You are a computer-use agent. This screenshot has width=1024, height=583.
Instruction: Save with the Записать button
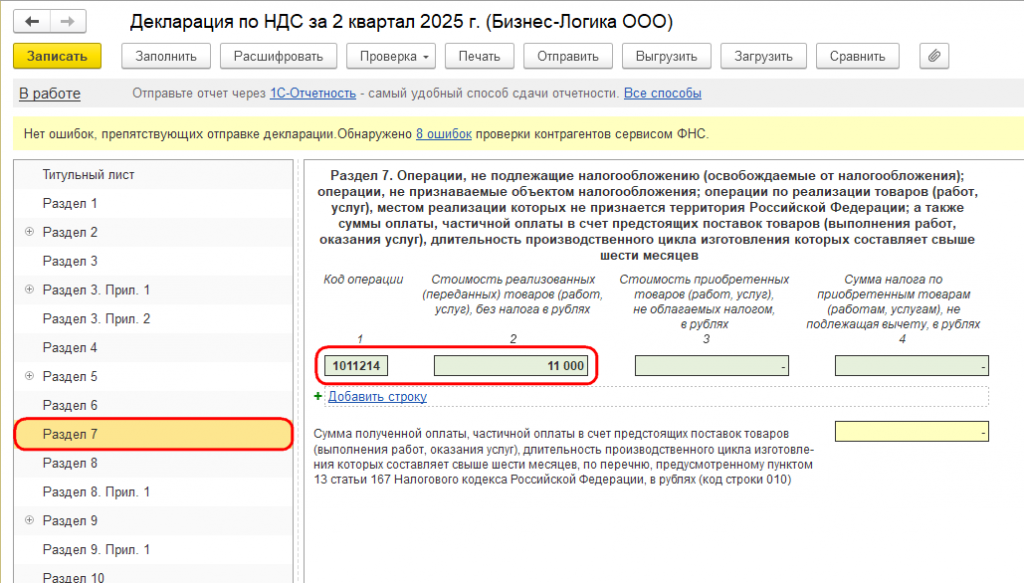(x=57, y=56)
